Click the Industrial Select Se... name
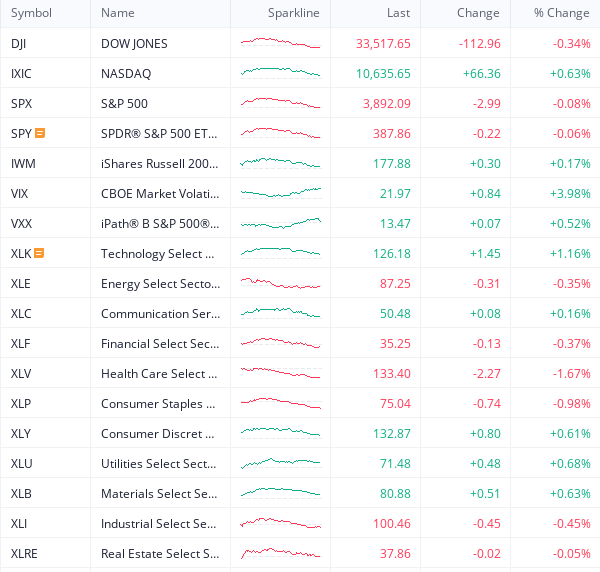Viewport: 600px width, 572px height. point(159,523)
